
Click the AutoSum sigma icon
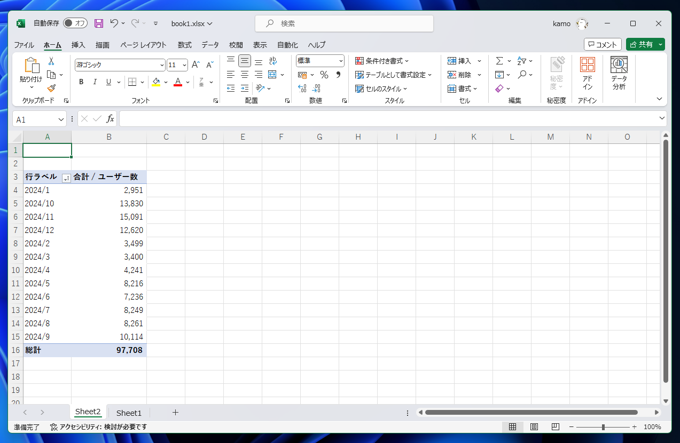pos(500,61)
